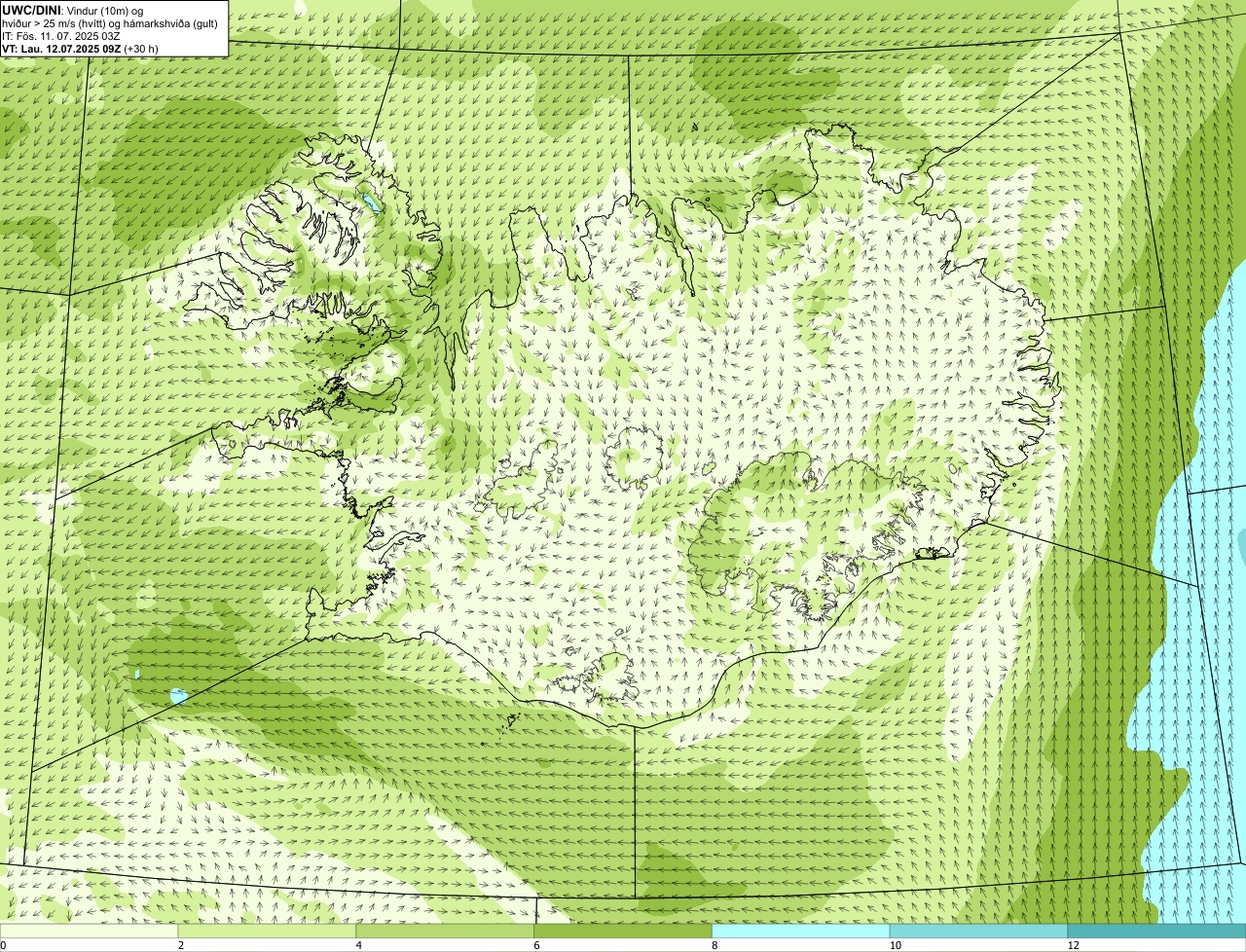Image resolution: width=1246 pixels, height=952 pixels.
Task: Click the 0–2 m/s palest legend swatch
Action: [x=90, y=931]
